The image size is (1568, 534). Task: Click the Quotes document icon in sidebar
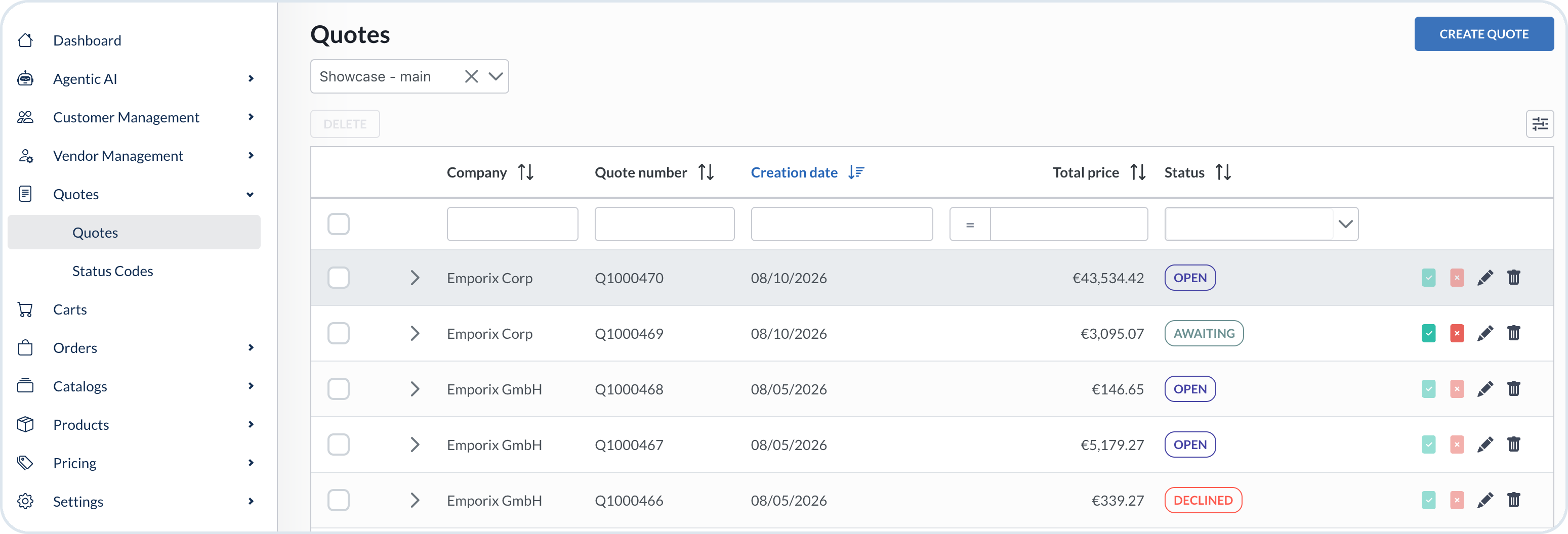pos(25,194)
